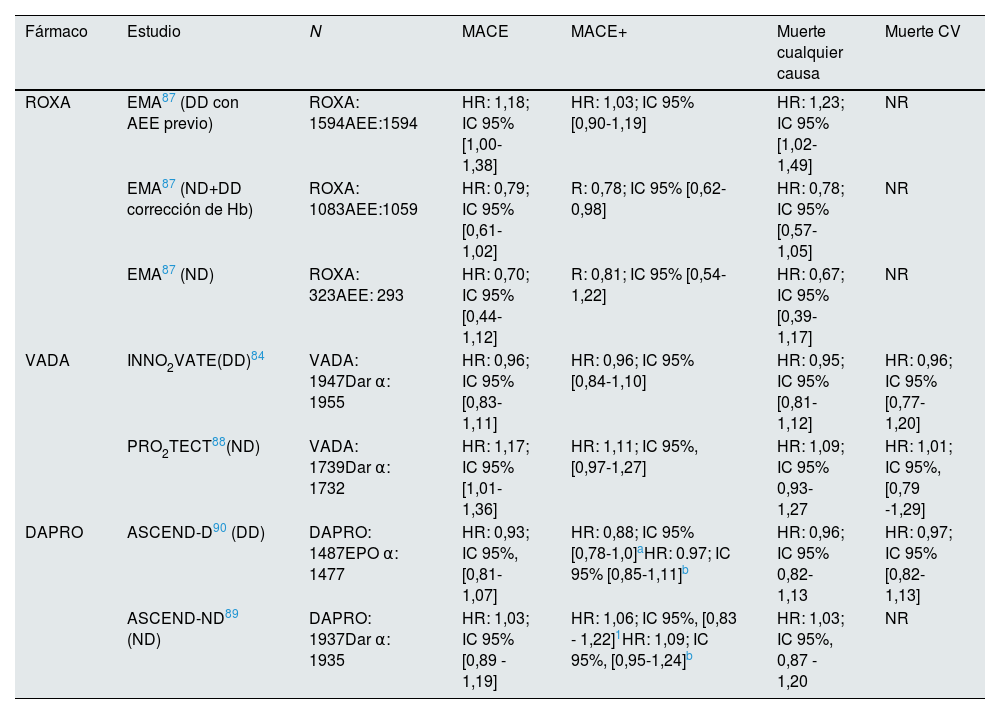1000x714 pixels.
Task: Select the DAPRO drug row label
Action: coord(52,533)
